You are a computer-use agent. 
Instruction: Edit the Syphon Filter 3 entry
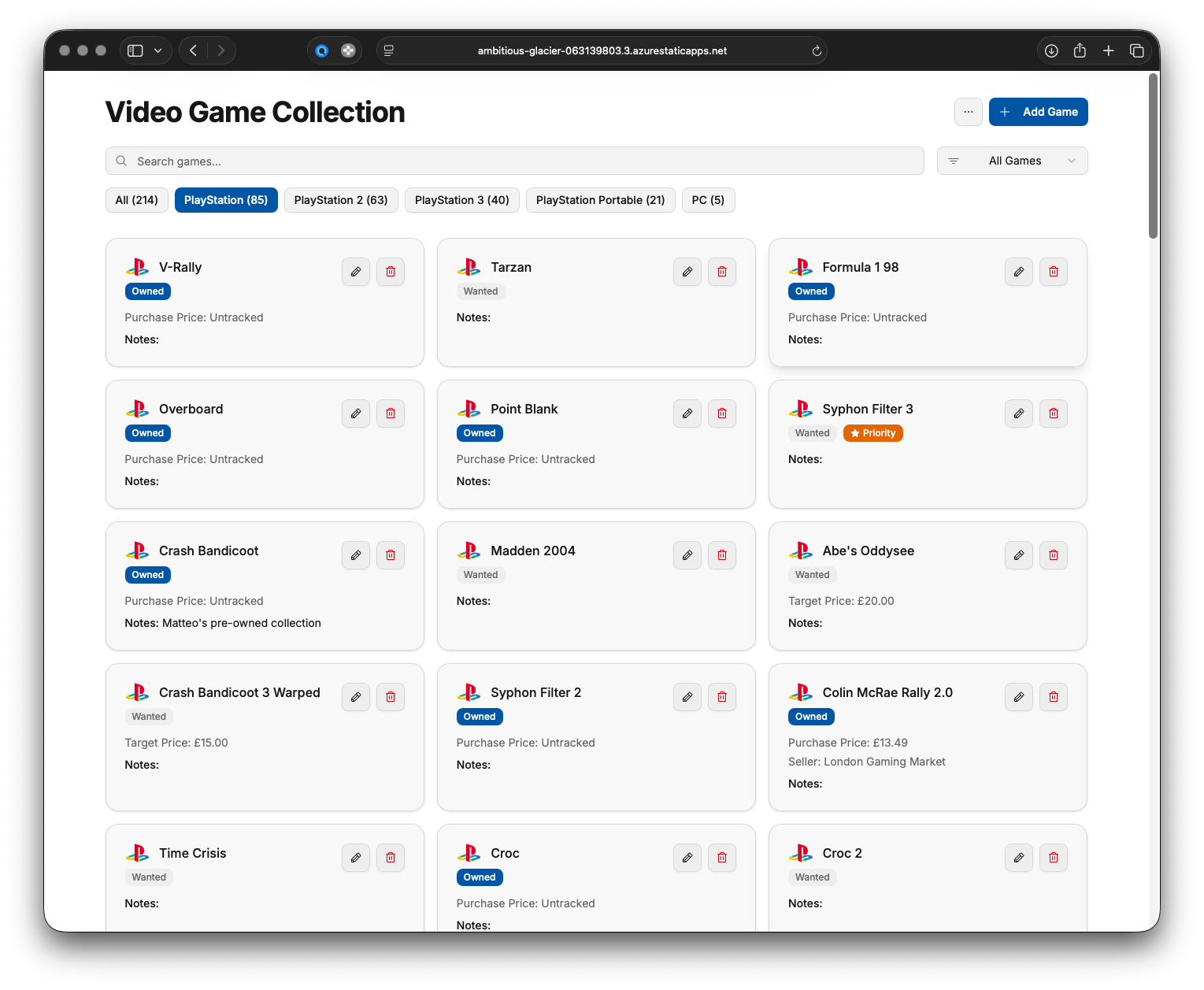1019,413
